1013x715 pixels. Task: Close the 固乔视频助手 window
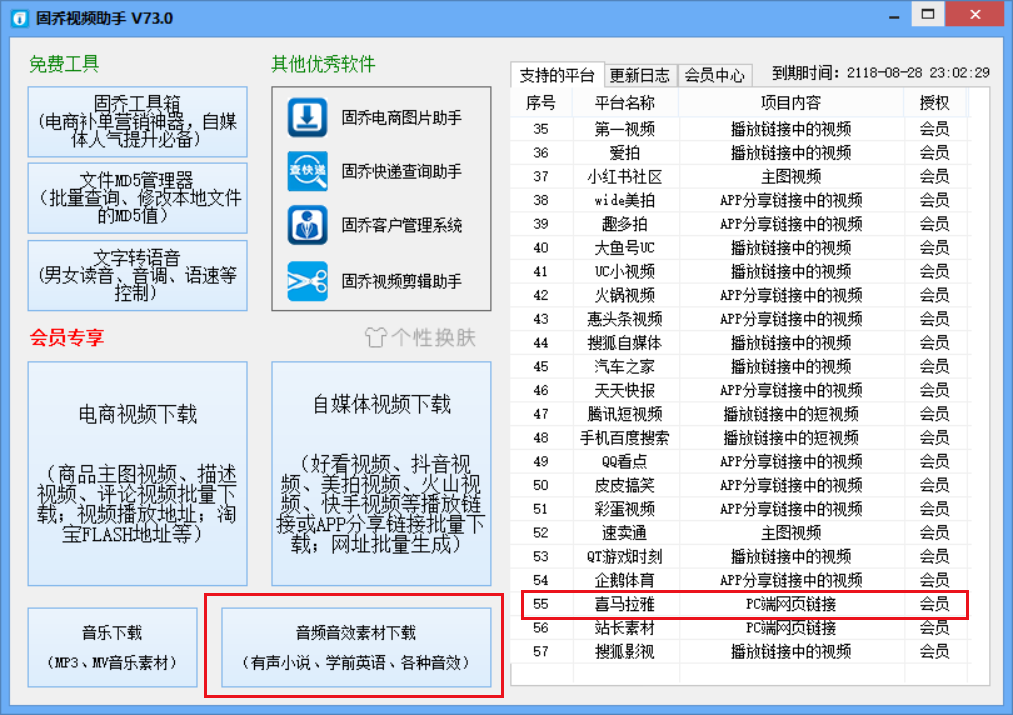[976, 14]
